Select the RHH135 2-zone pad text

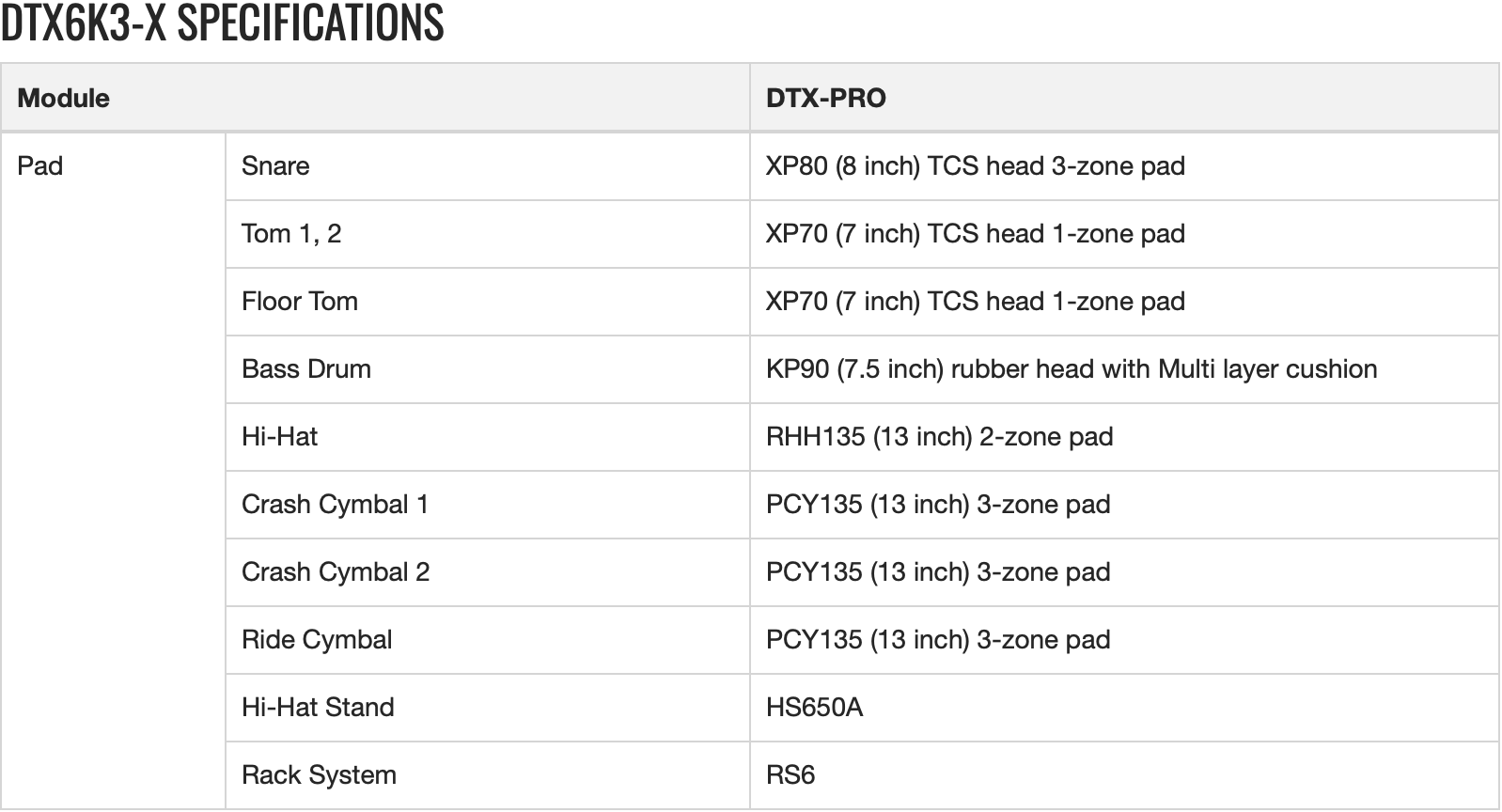(x=939, y=437)
